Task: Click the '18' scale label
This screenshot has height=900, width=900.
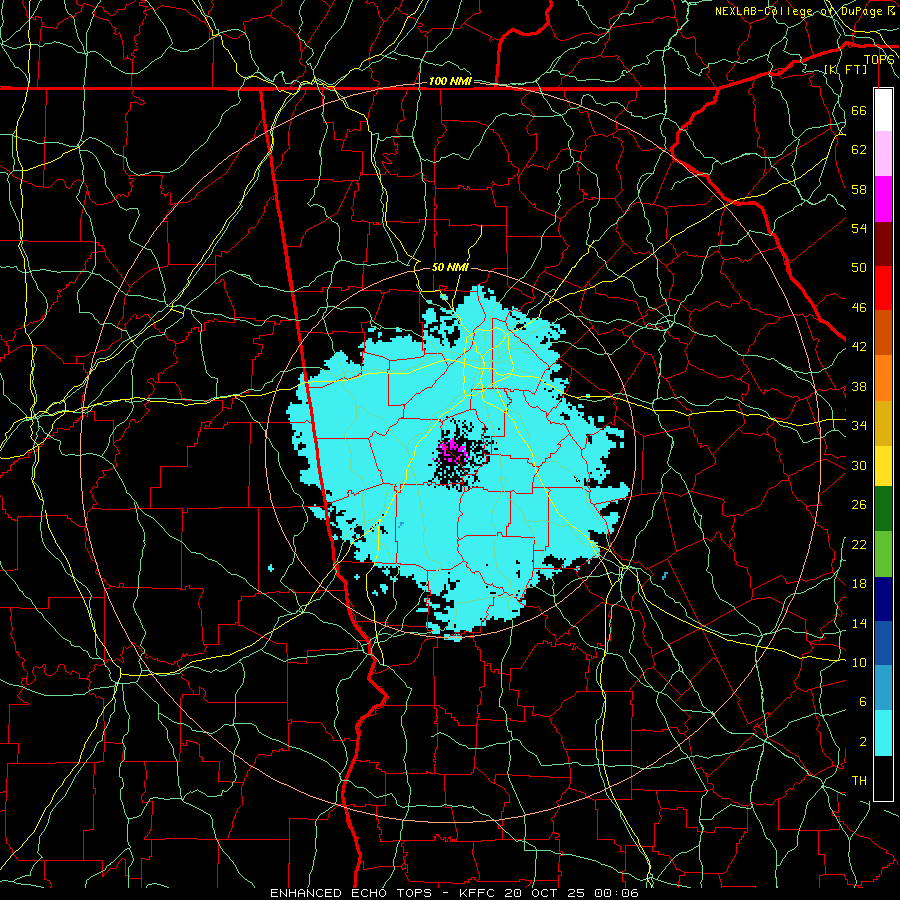Action: click(859, 584)
